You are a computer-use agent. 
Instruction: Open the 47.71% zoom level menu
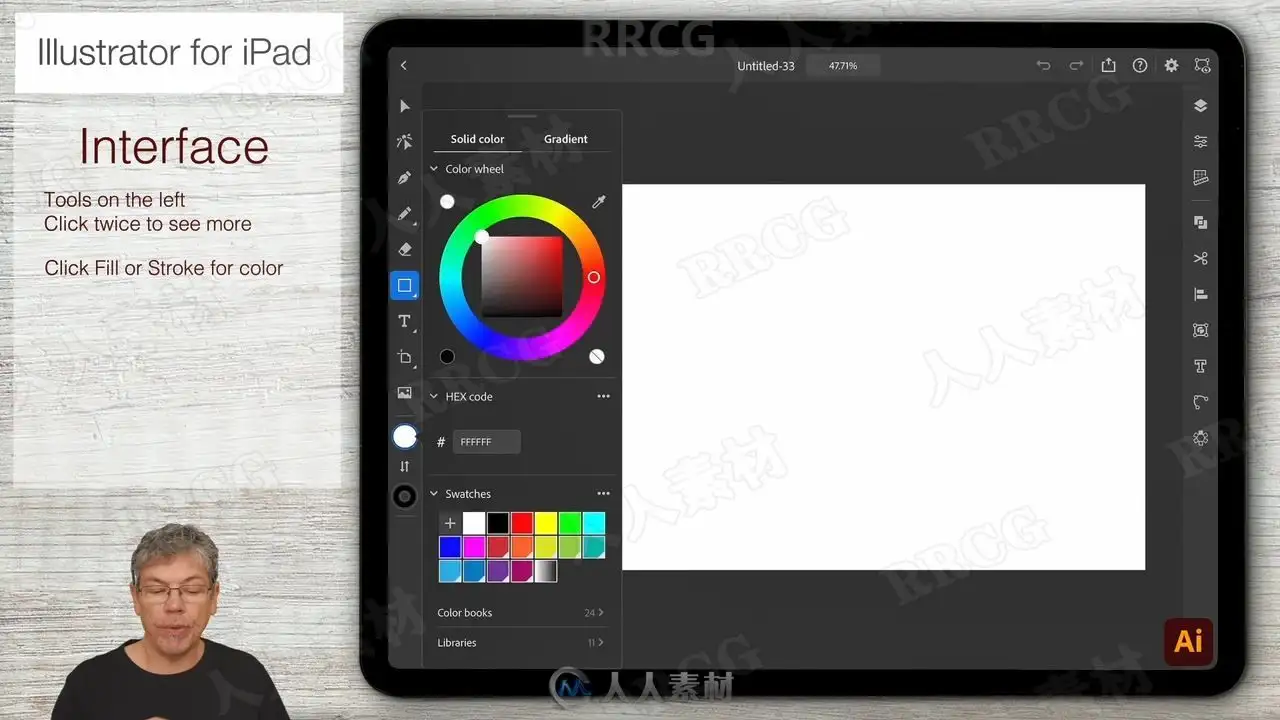point(843,66)
